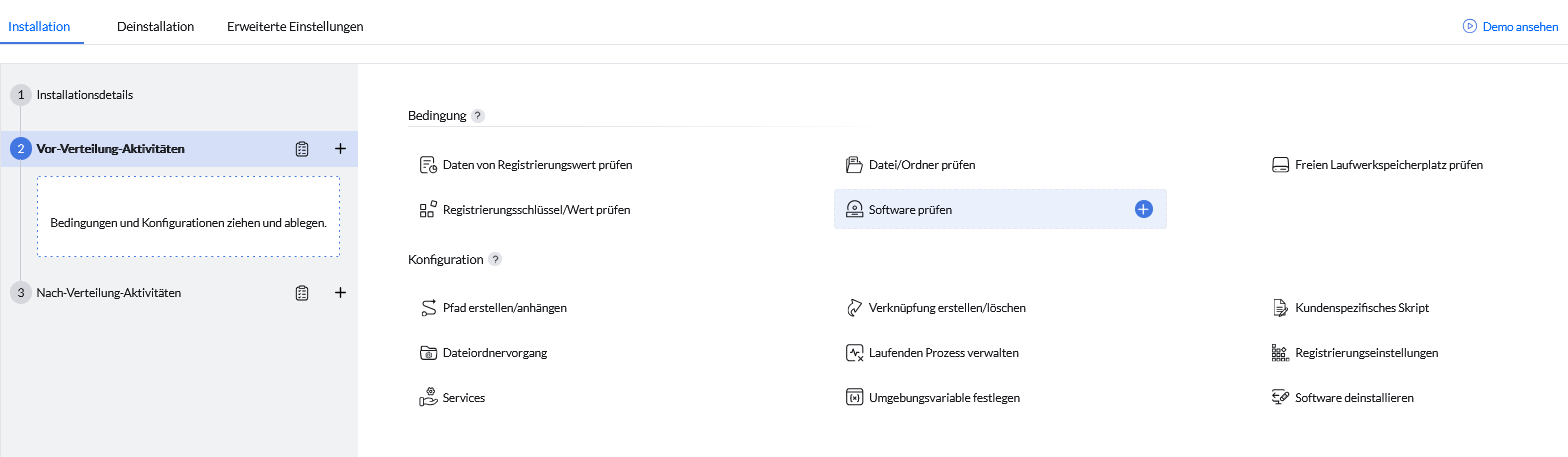Select Umgebungsvariable festlegen configuration
Screen dimensions: 1568x457
944,398
